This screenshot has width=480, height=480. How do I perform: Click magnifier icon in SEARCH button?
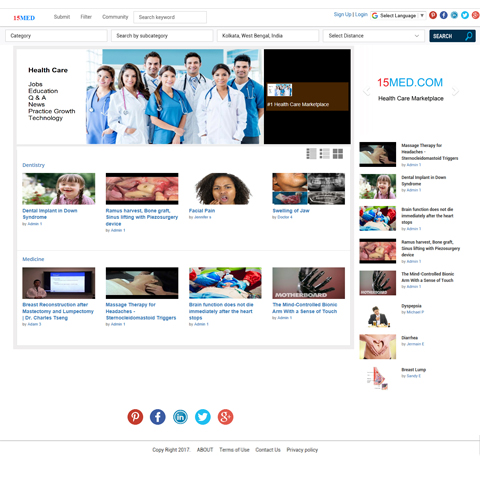pyautogui.click(x=469, y=36)
